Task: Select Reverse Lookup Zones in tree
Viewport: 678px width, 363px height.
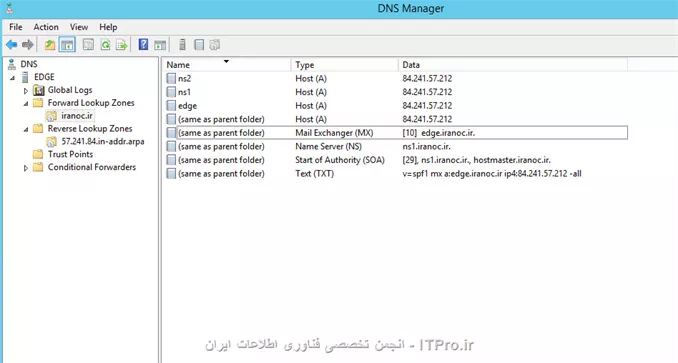Action: (x=90, y=129)
